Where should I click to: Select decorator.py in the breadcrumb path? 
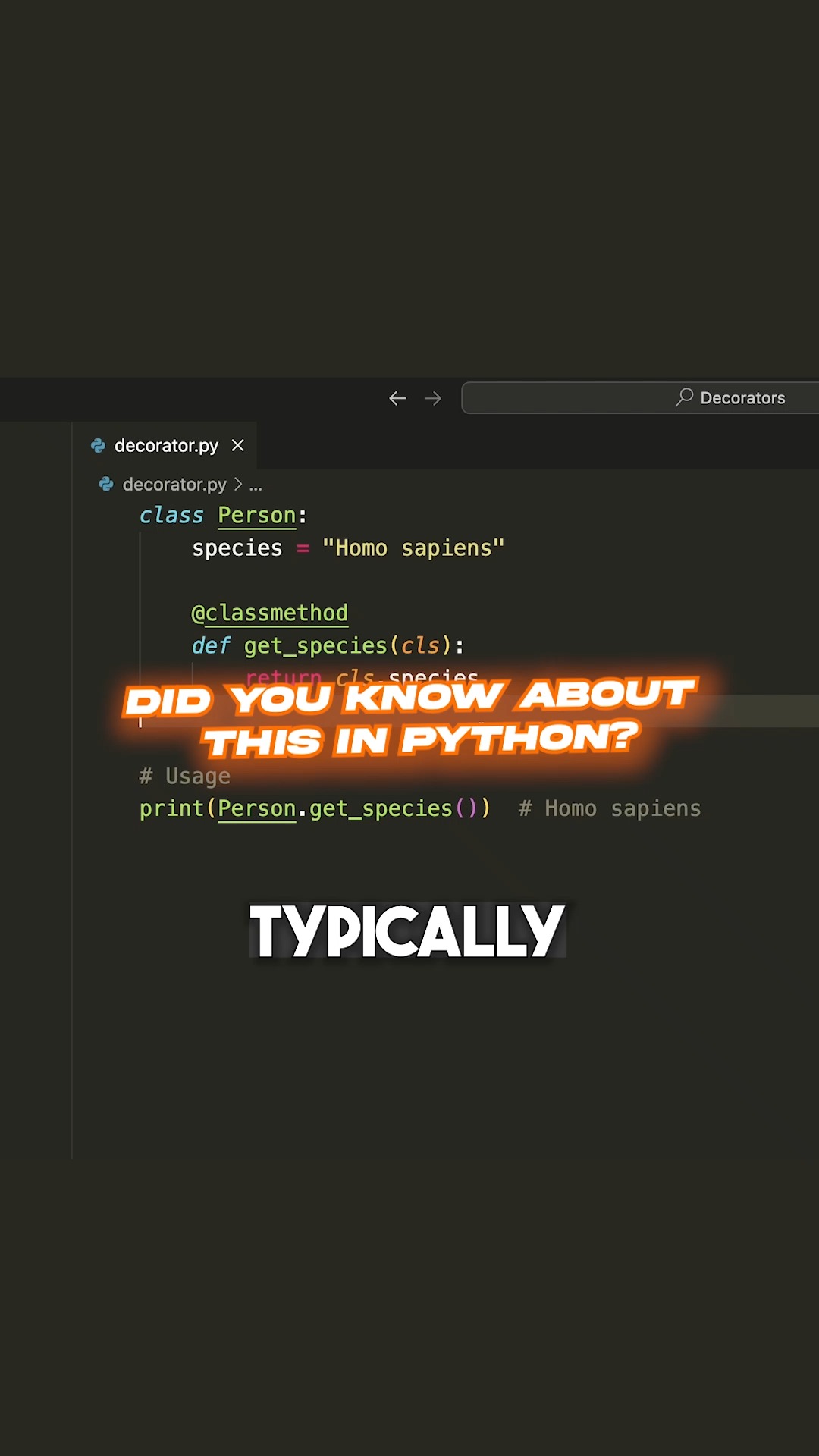coord(174,484)
